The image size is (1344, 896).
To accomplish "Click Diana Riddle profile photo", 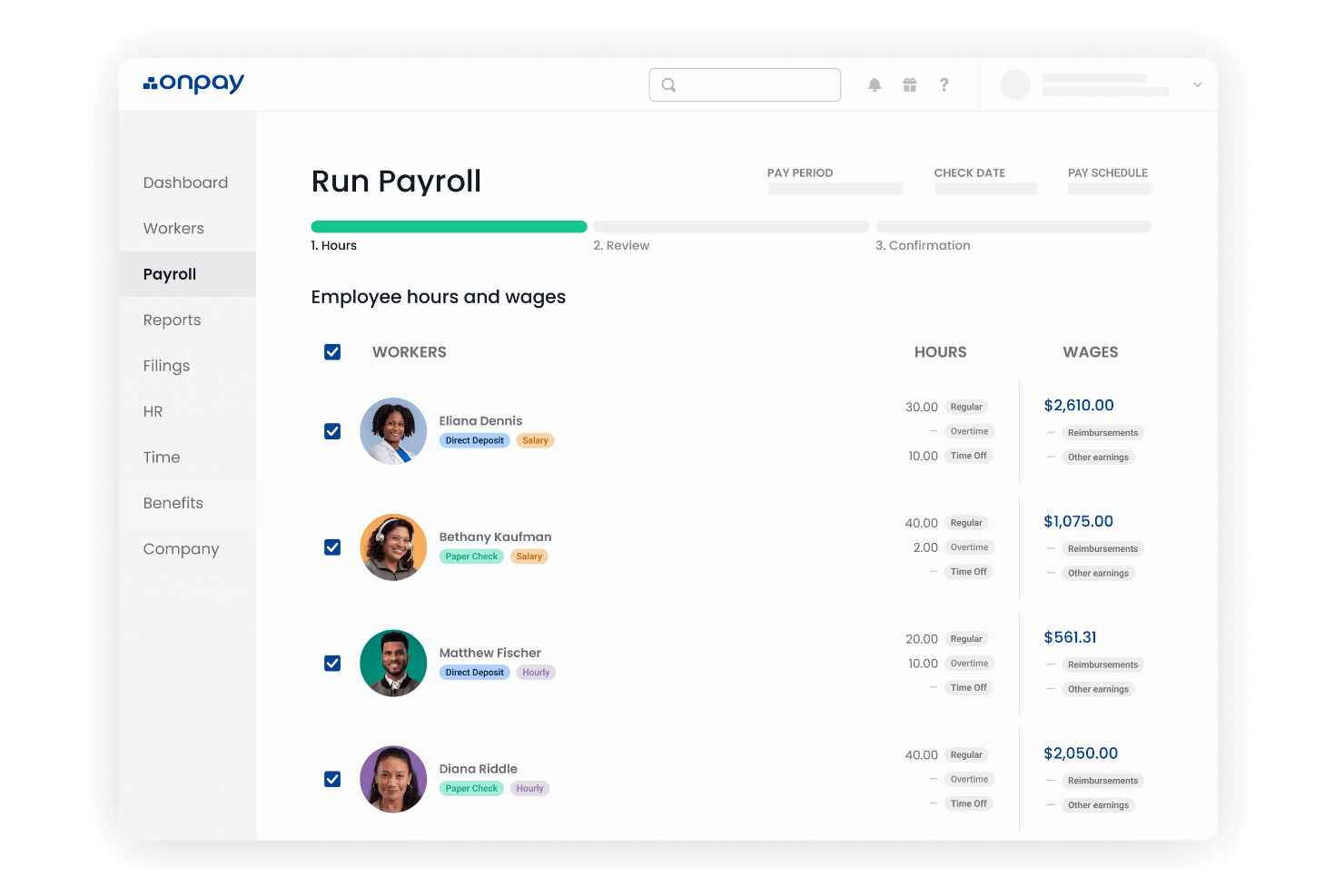I will pos(393,779).
